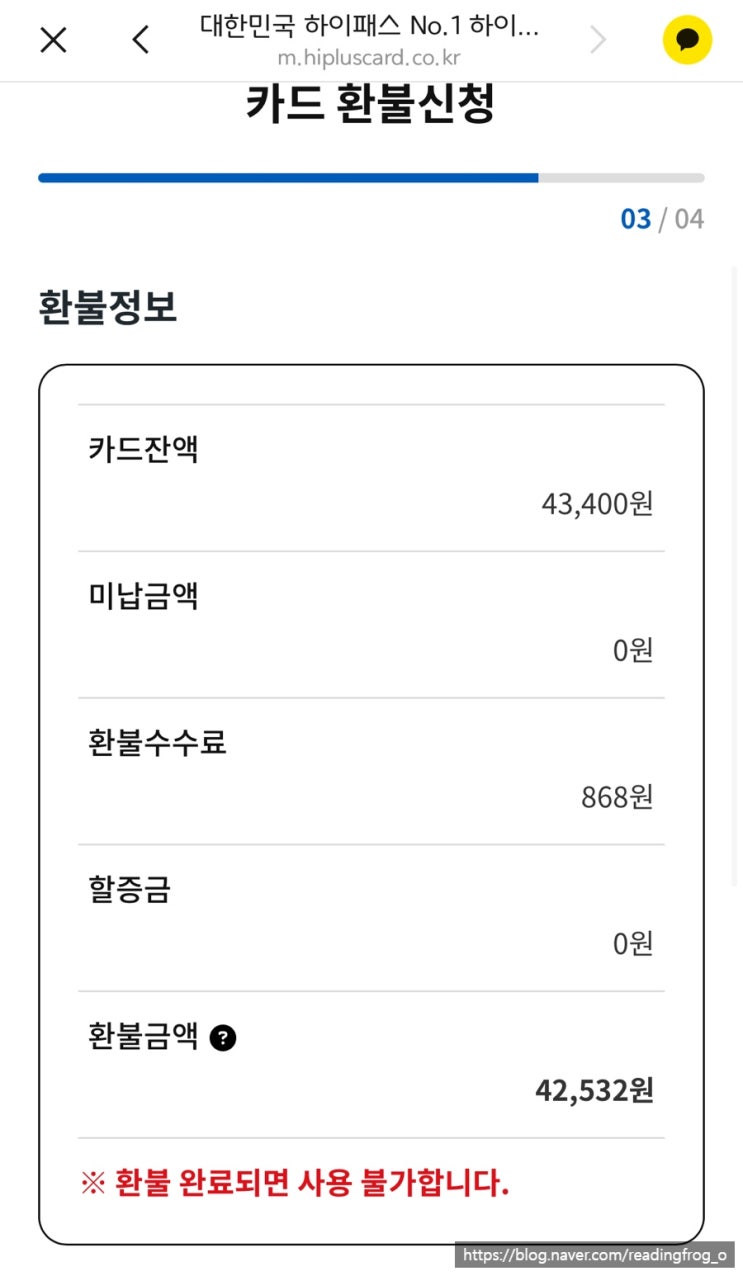743x1276 pixels.
Task: Go back using the left chevron
Action: (x=141, y=40)
